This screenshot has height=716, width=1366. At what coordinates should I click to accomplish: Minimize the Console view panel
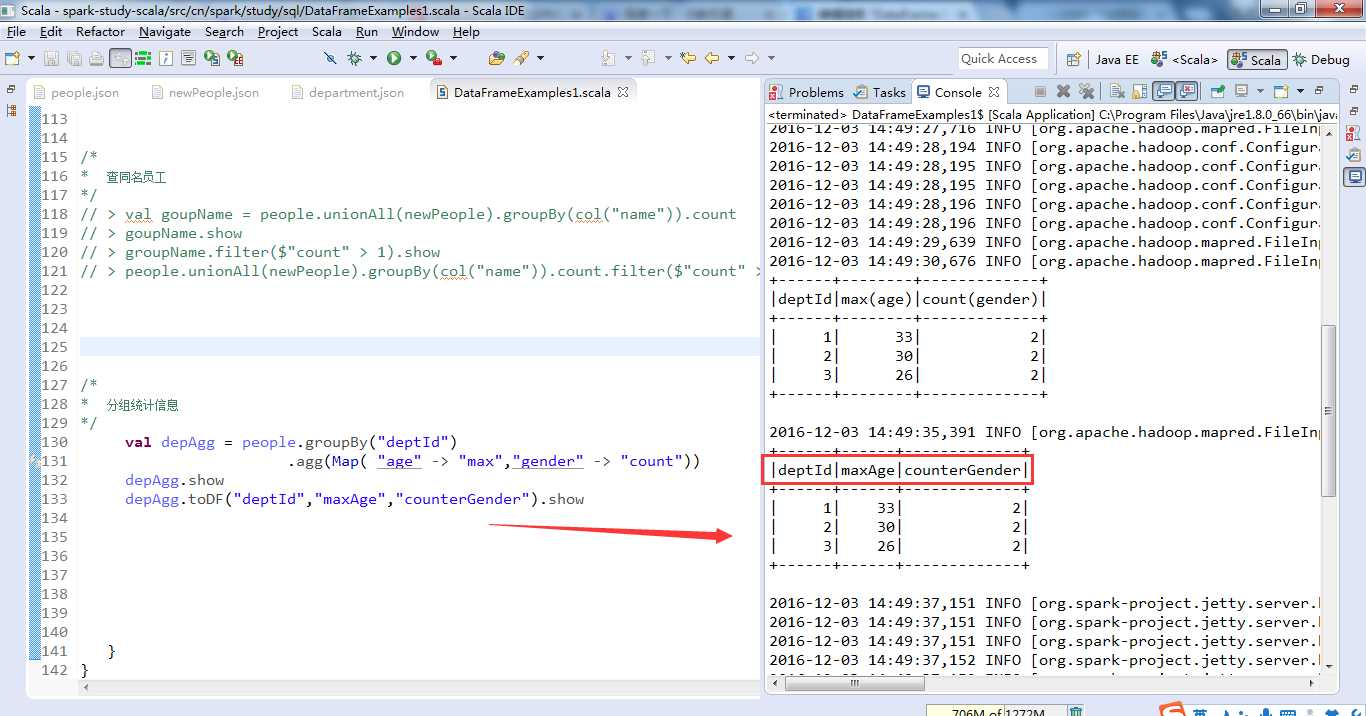1319,91
